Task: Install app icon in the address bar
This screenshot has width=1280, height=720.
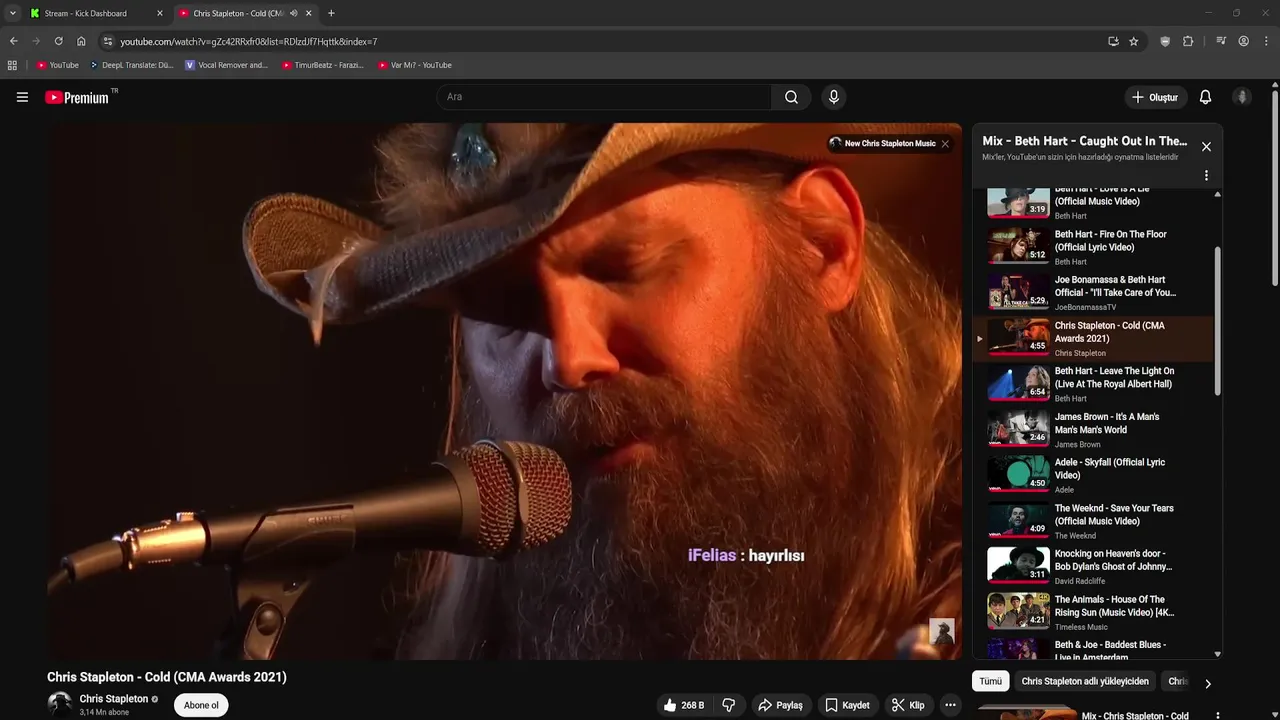Action: 1113,41
